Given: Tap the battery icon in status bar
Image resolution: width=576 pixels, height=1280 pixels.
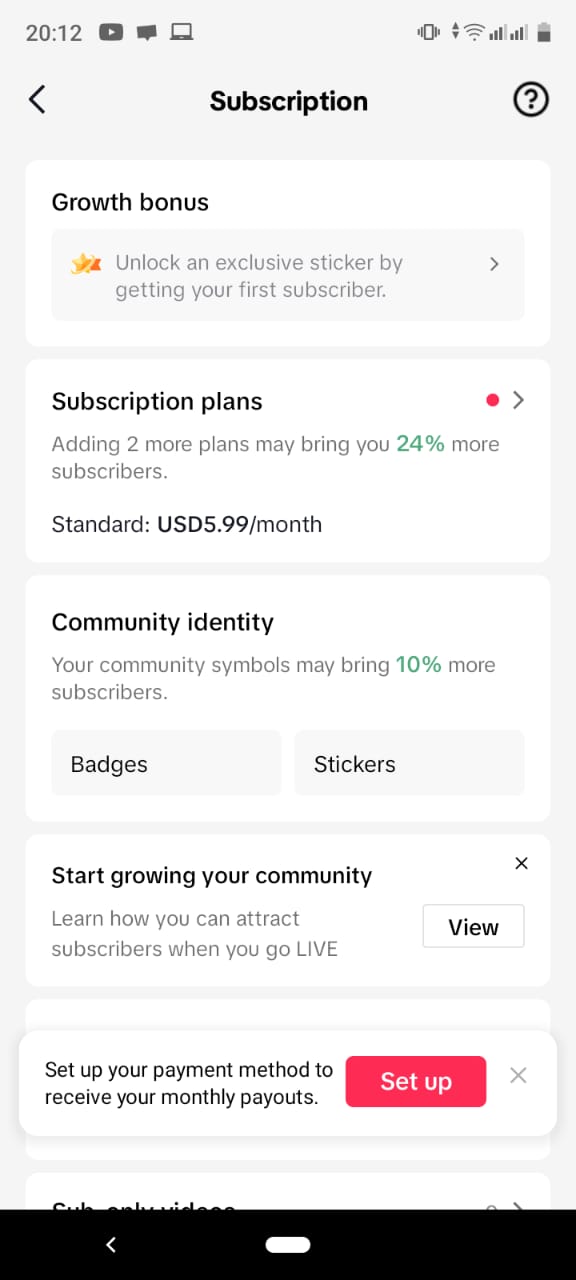Looking at the screenshot, I should click(x=544, y=32).
